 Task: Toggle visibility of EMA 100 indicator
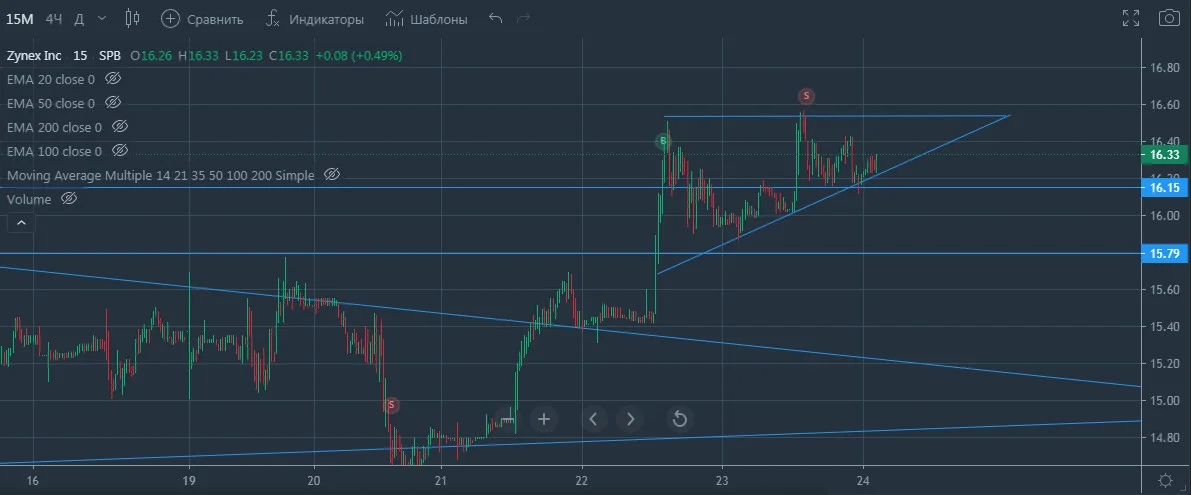120,151
